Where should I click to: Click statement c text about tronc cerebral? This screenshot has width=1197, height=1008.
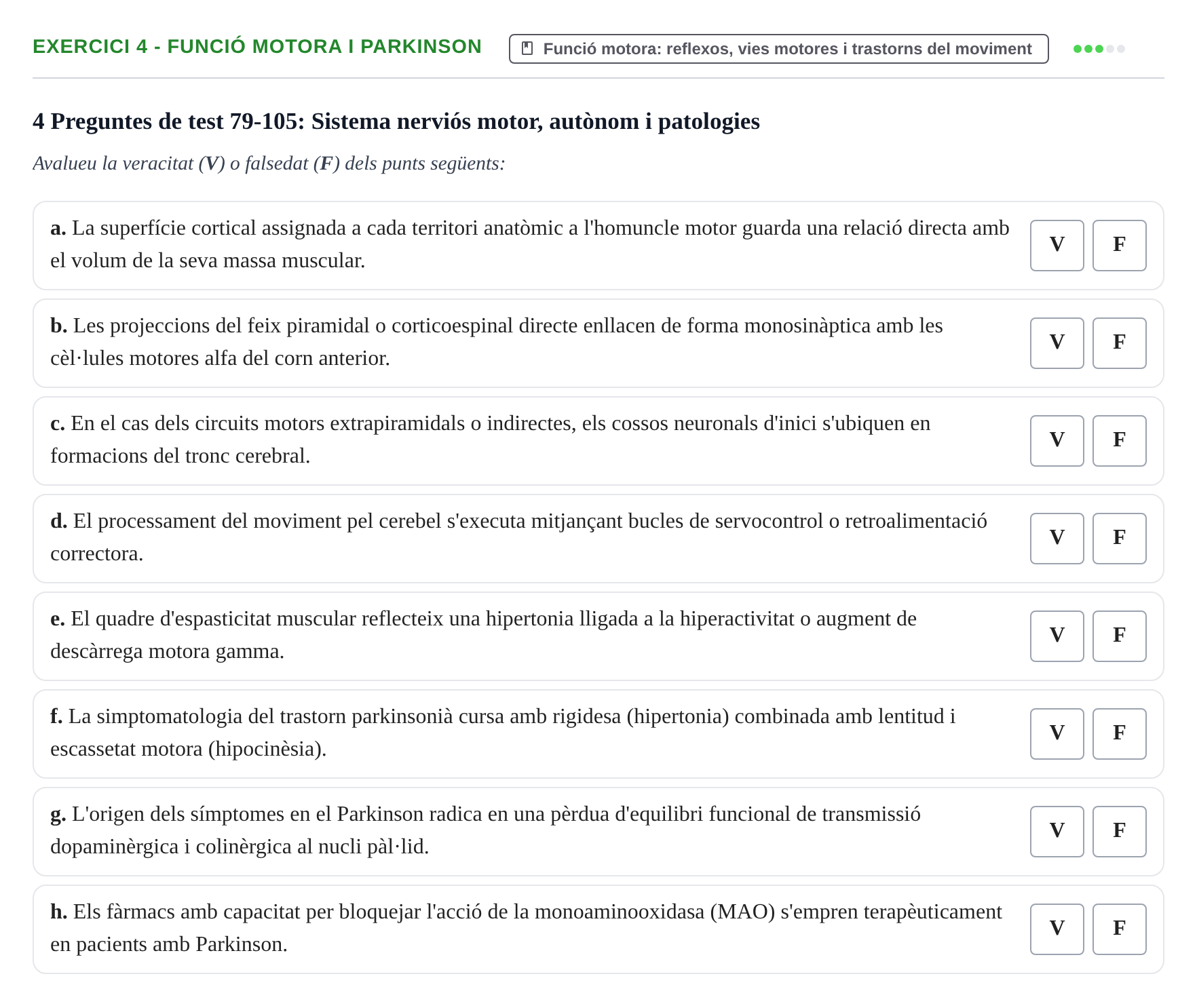[x=491, y=440]
